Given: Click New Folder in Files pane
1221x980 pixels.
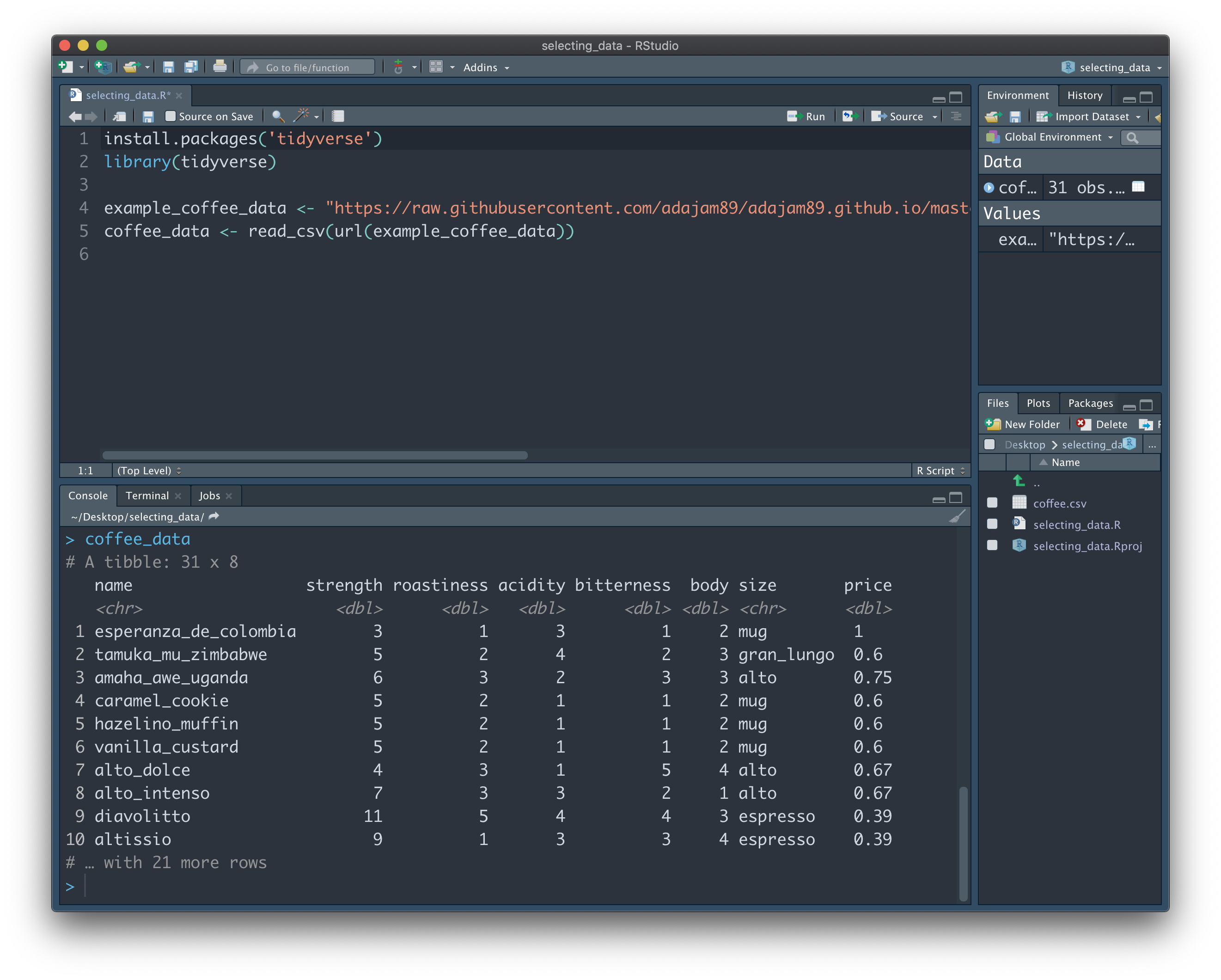Looking at the screenshot, I should pyautogui.click(x=1022, y=424).
